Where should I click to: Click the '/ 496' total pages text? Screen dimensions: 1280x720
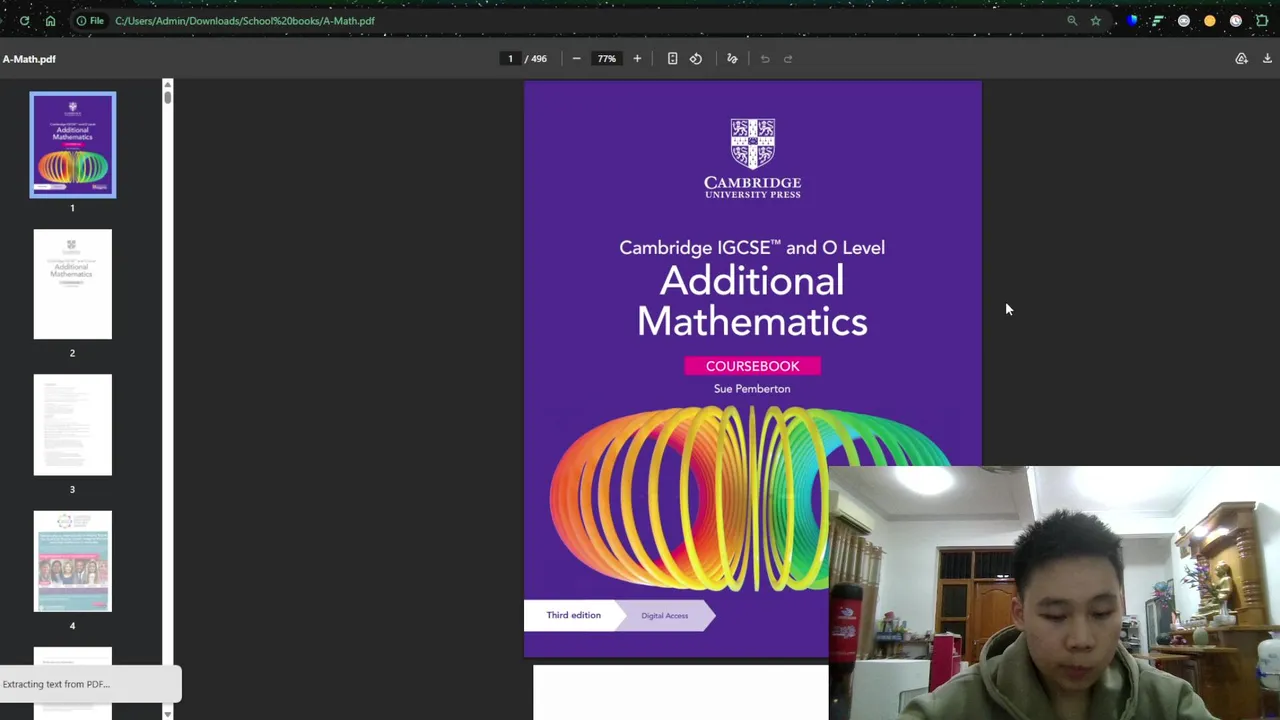[536, 59]
